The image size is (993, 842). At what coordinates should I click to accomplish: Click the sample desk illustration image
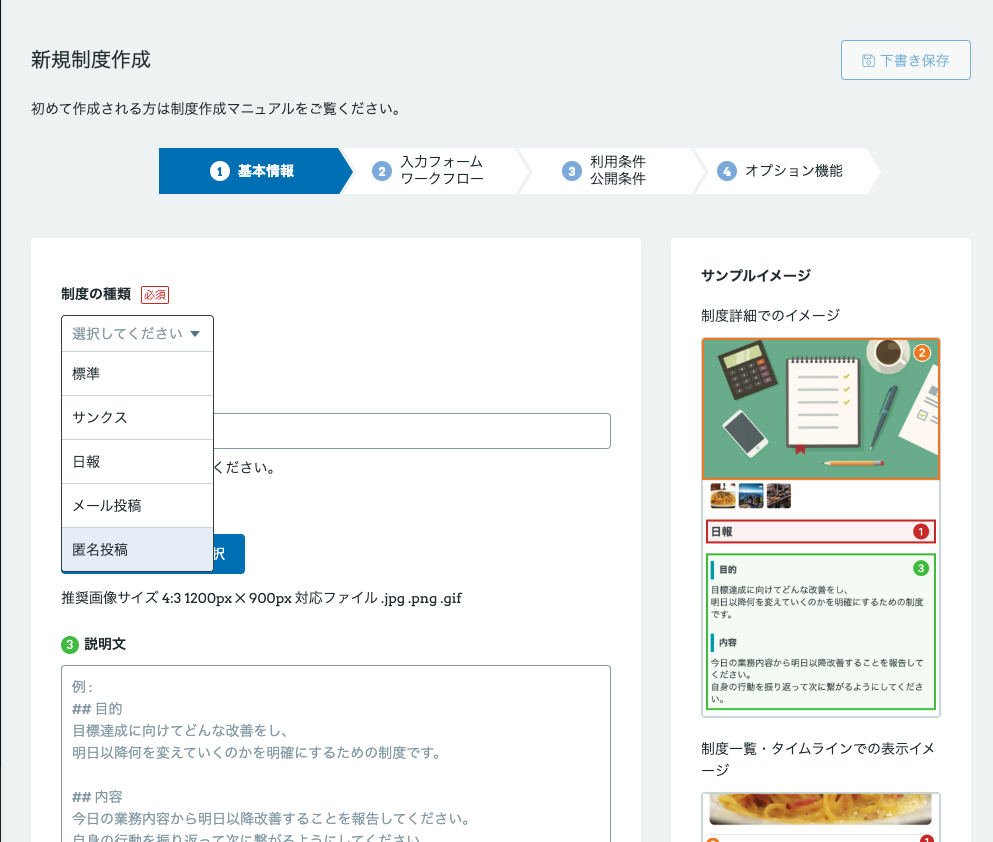[820, 409]
